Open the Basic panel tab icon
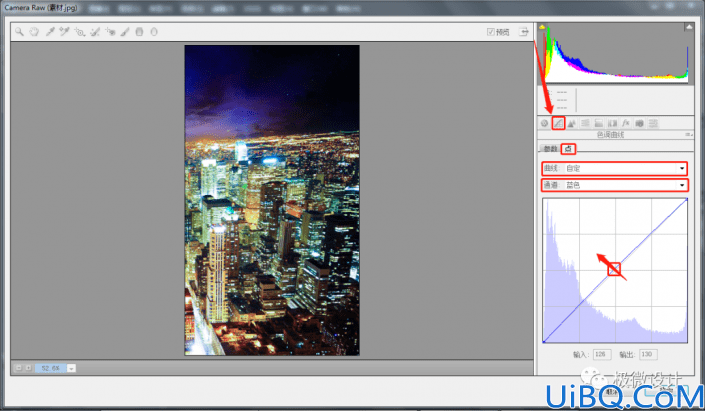705x411 pixels. (544, 123)
